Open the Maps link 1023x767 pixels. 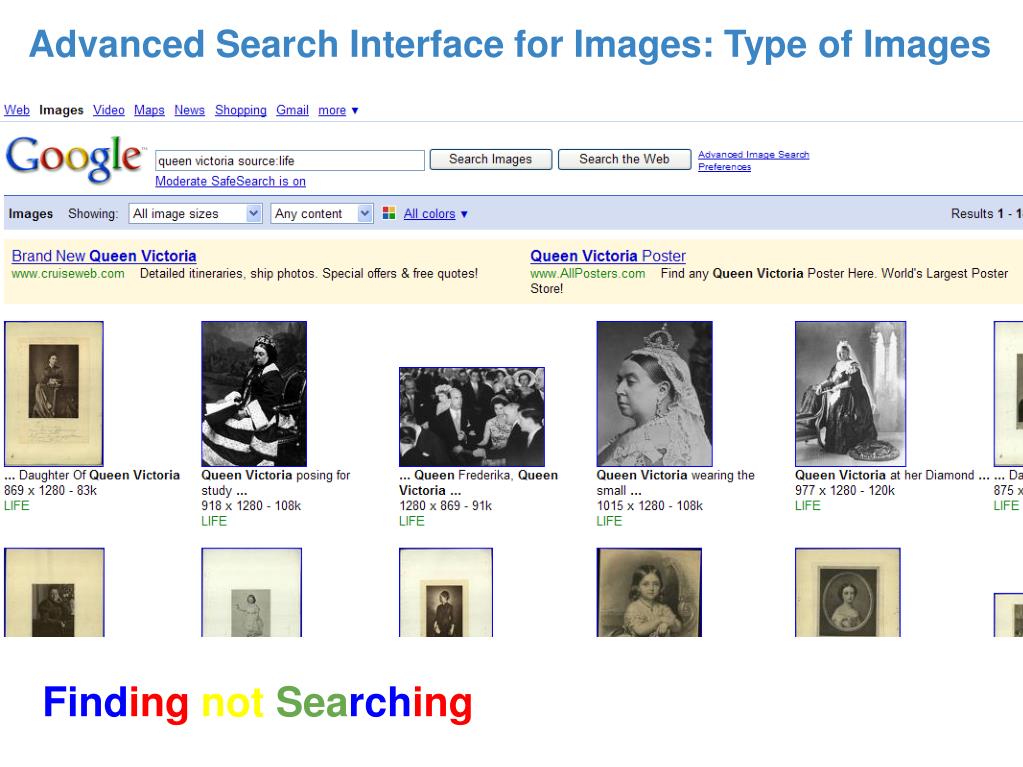pos(149,110)
